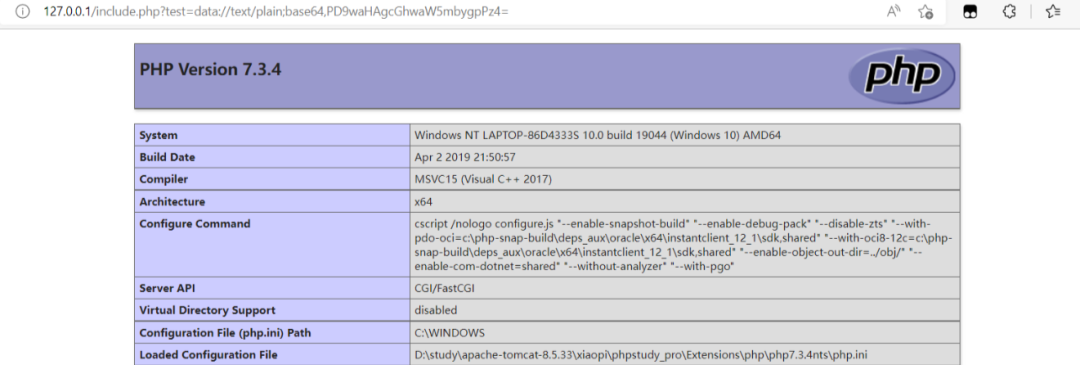This screenshot has width=1080, height=365.
Task: Open the Read aloud icon
Action: click(893, 12)
